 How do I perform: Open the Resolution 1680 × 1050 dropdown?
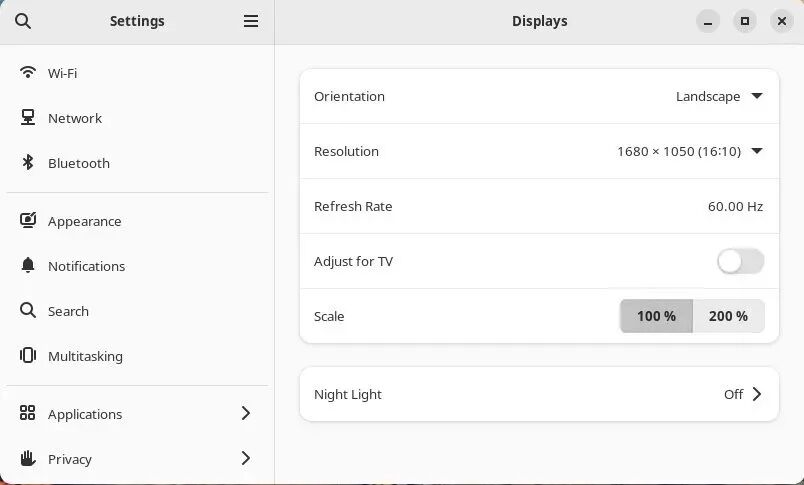(x=690, y=151)
